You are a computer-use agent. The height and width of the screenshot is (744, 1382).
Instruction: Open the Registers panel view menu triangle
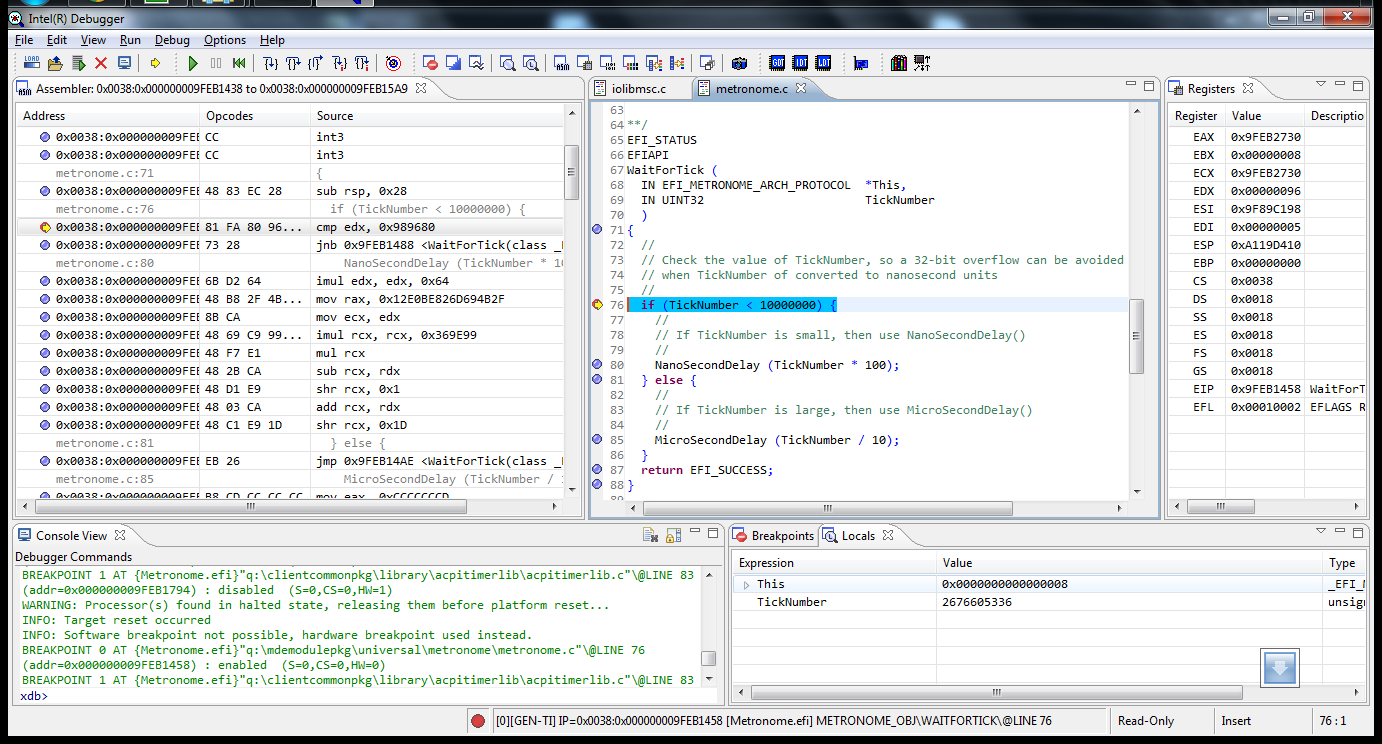point(1320,85)
